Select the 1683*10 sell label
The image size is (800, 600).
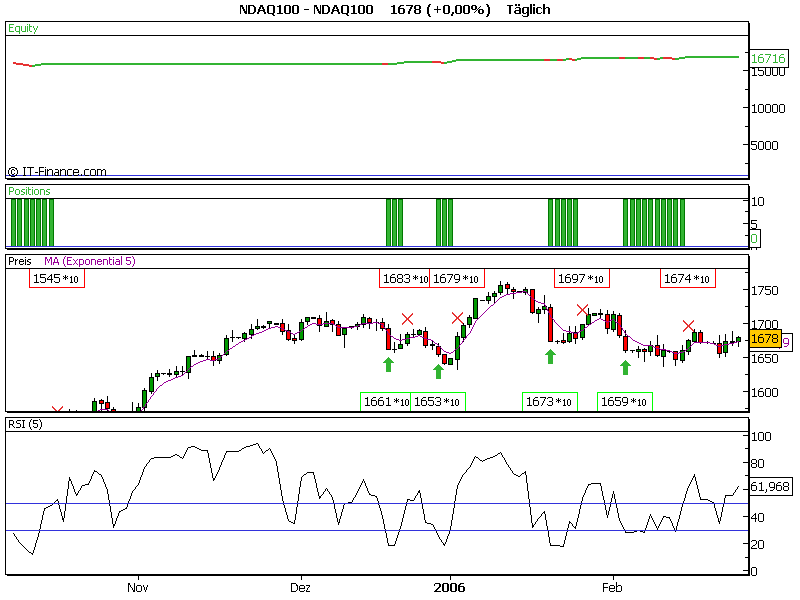click(x=405, y=279)
